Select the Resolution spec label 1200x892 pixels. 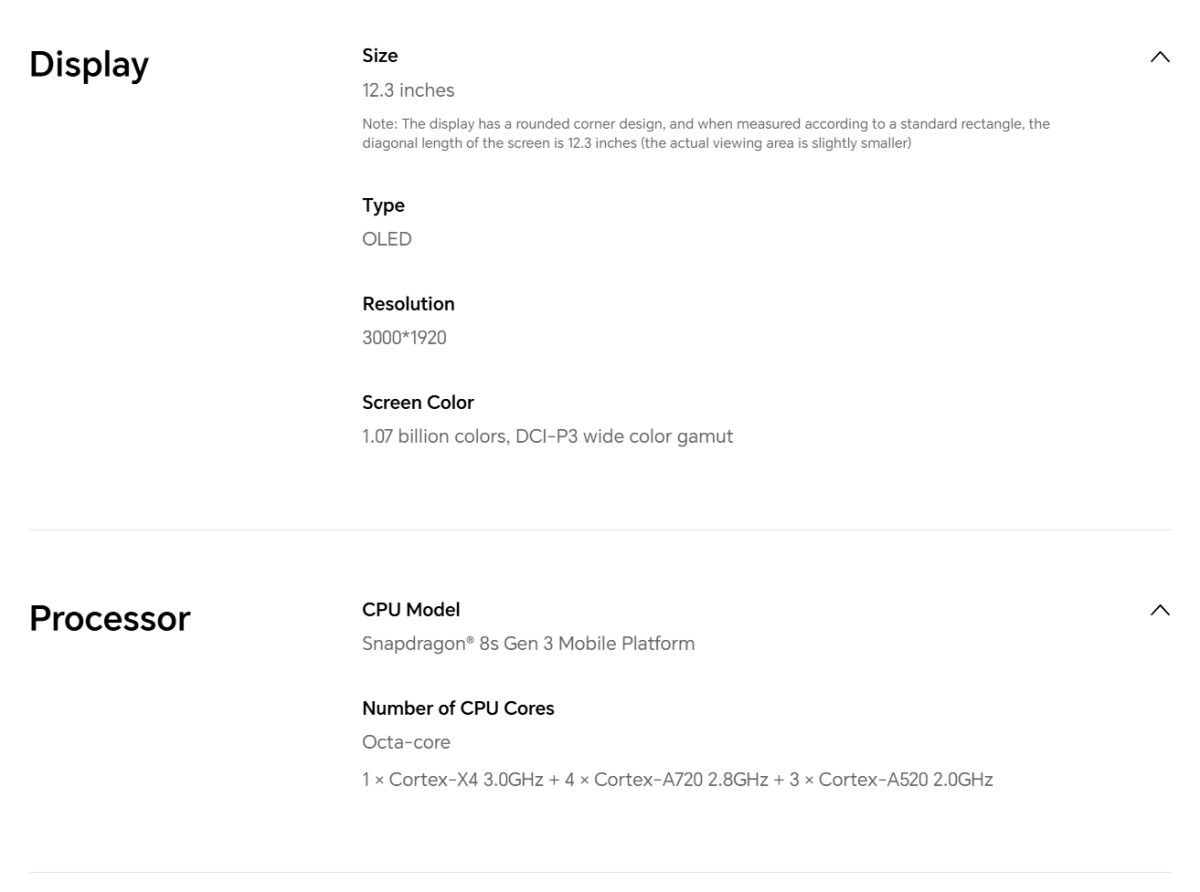408,304
